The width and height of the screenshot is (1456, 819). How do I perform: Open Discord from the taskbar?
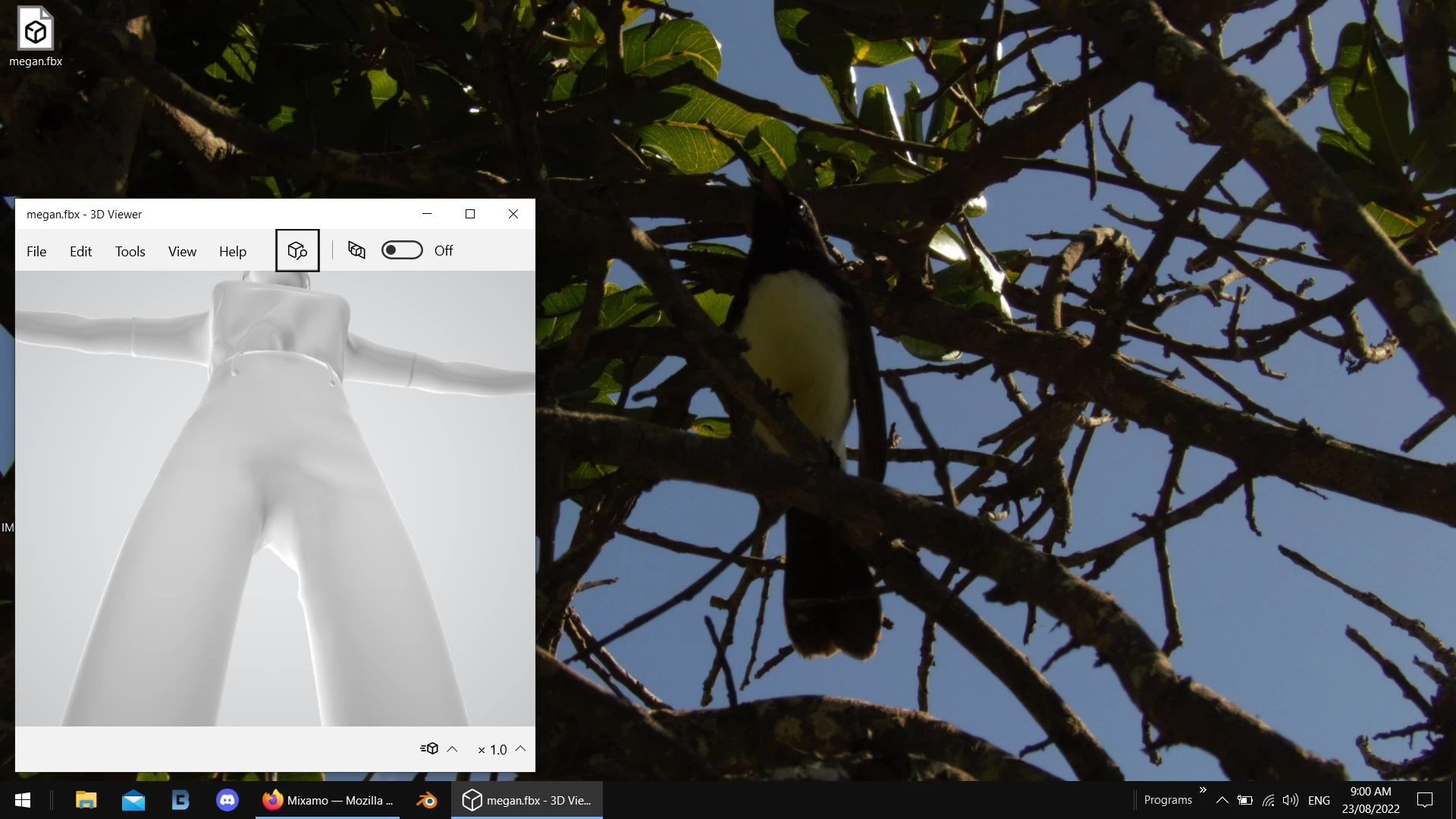[x=227, y=800]
